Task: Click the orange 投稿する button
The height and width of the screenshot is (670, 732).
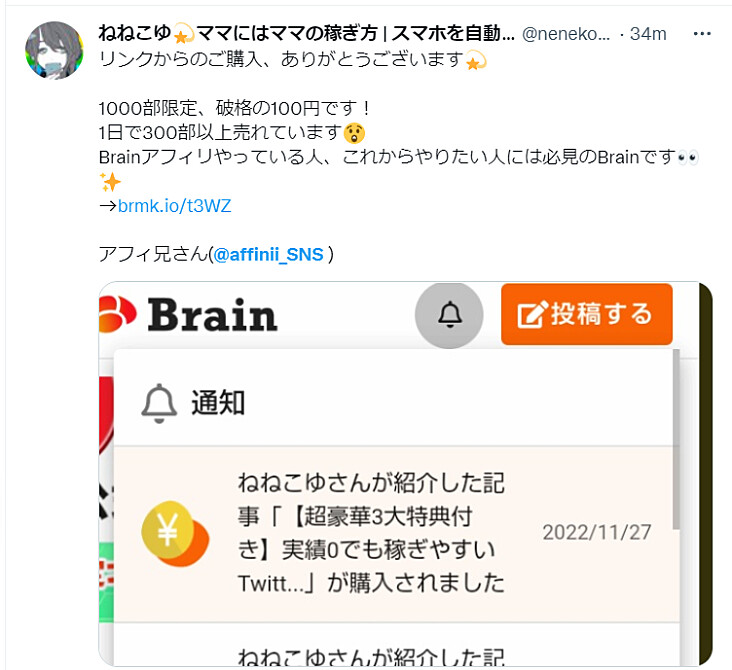Action: coord(587,314)
